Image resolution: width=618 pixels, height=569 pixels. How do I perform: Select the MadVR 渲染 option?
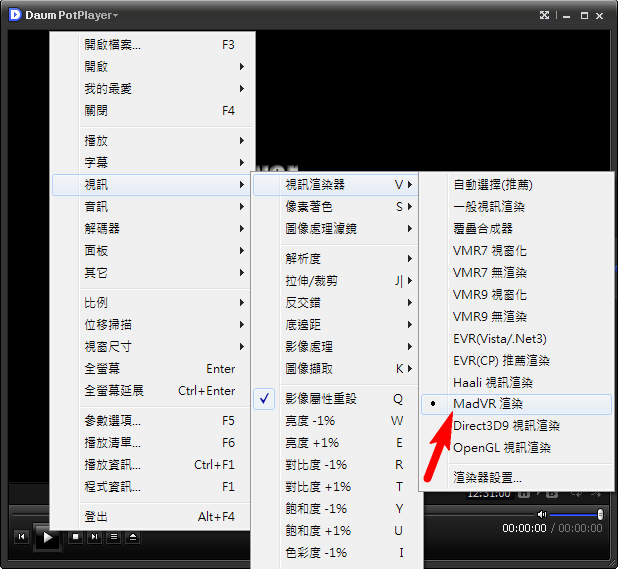pos(516,404)
